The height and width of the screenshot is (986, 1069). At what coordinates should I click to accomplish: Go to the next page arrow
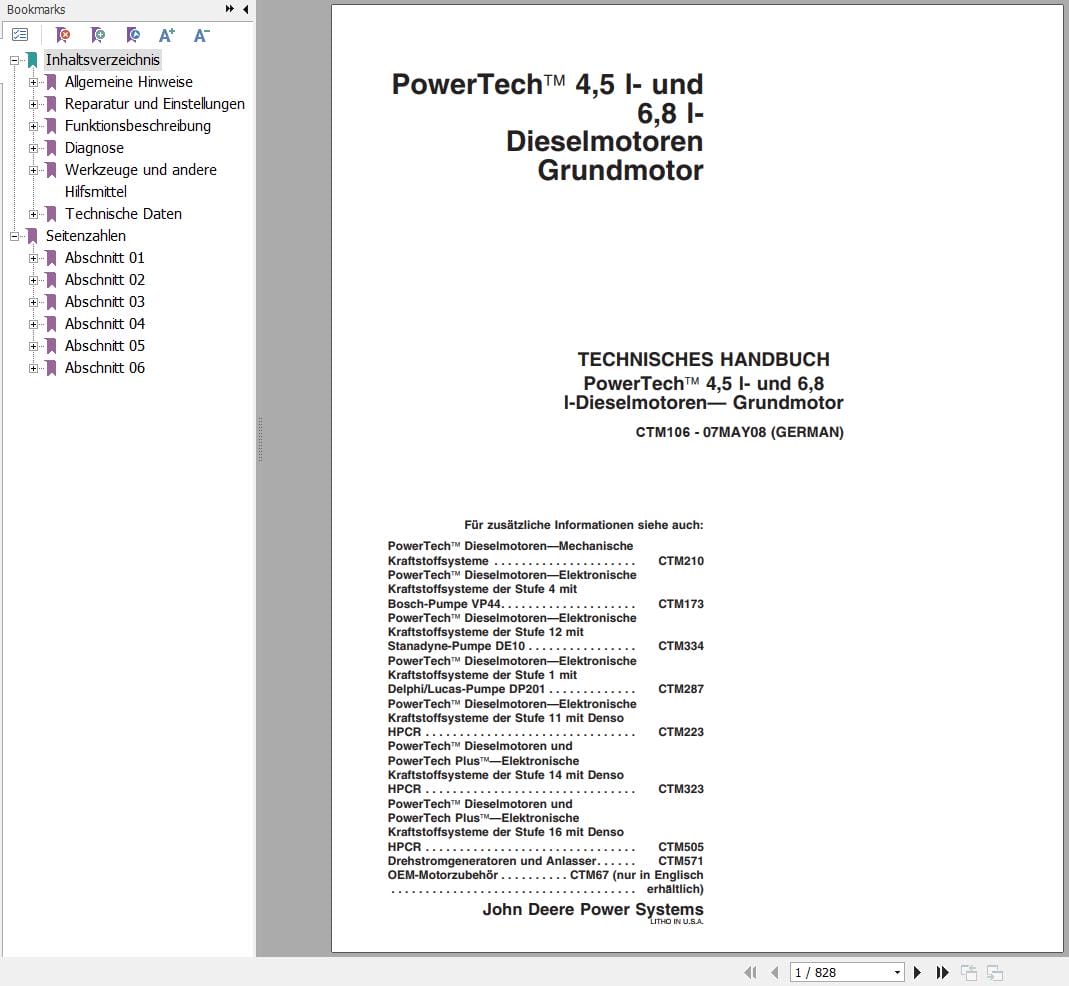[x=918, y=972]
